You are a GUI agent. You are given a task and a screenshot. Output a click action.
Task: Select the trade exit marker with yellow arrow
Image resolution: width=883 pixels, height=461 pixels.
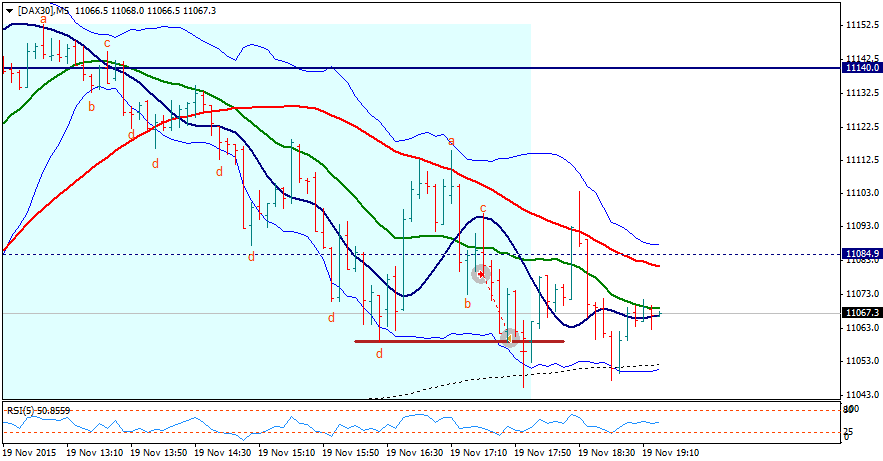(509, 338)
